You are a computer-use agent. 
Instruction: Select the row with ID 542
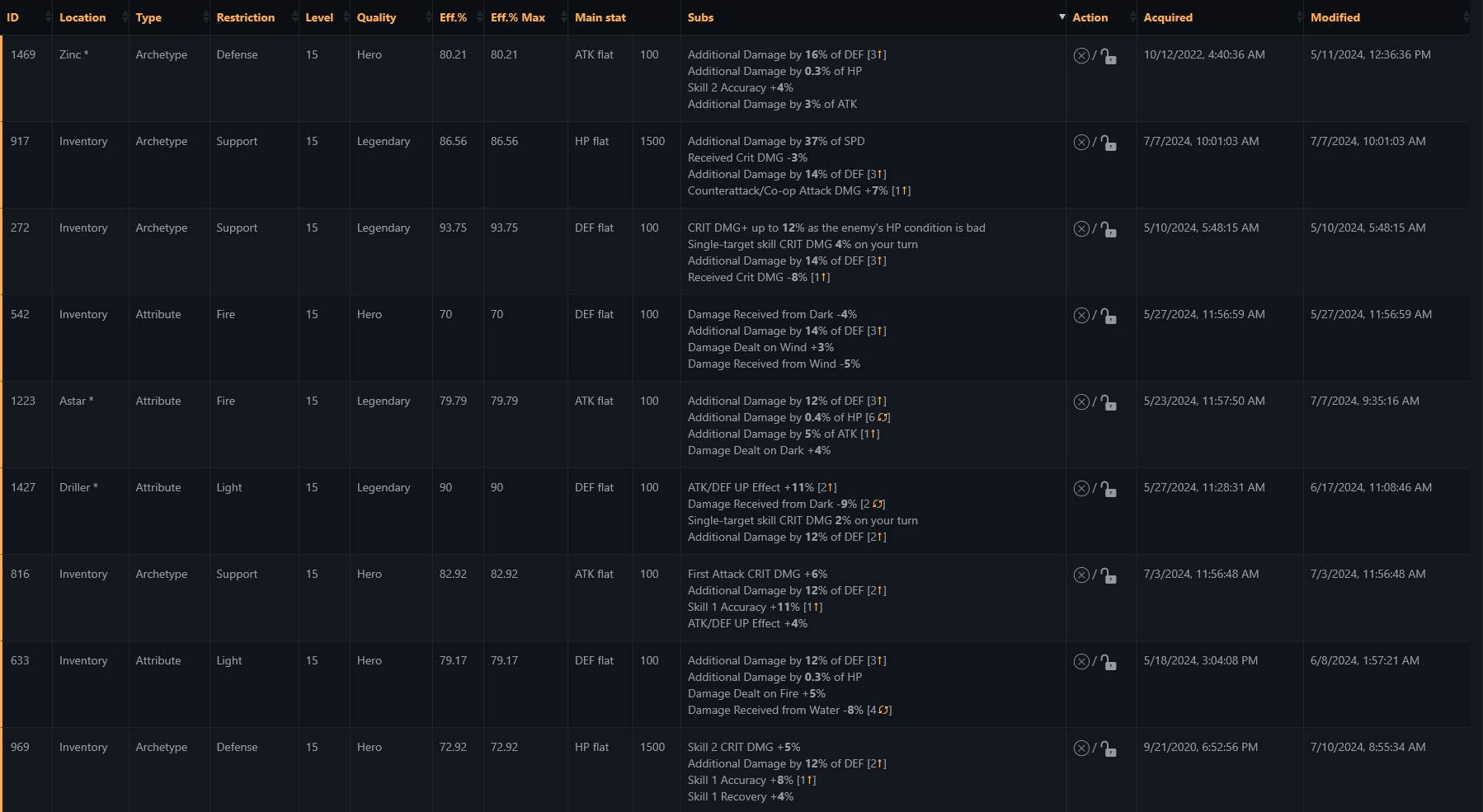[735, 339]
